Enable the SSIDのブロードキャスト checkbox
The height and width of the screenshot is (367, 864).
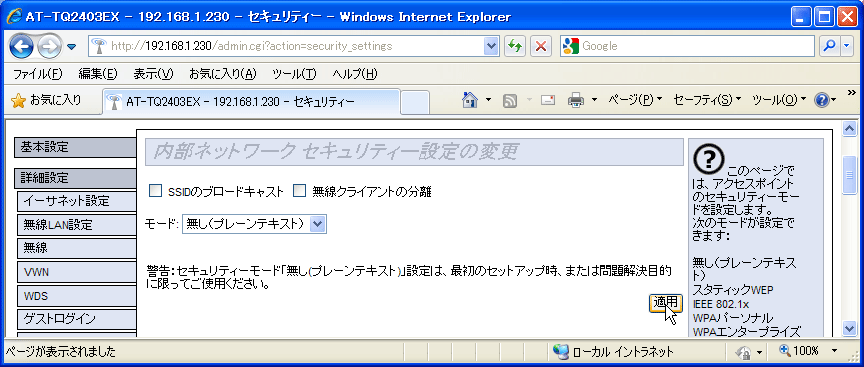pos(156,191)
